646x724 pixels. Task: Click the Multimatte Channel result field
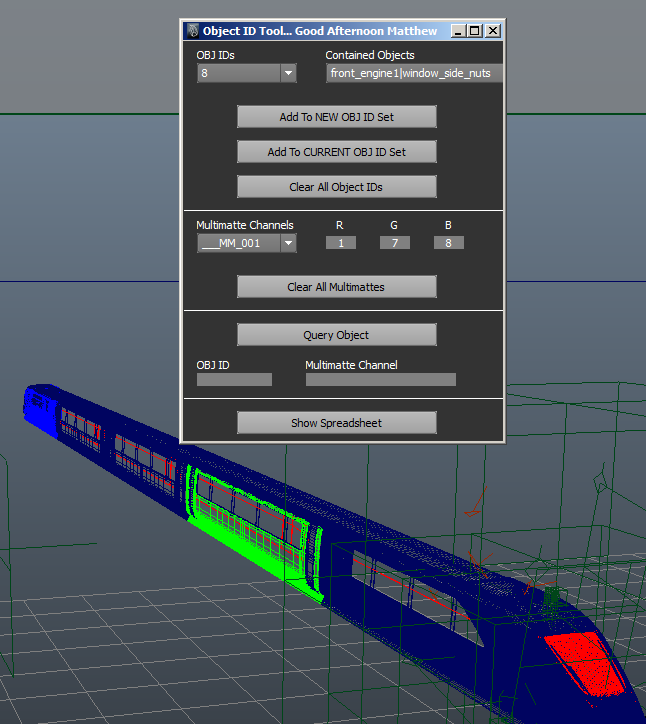pos(380,380)
